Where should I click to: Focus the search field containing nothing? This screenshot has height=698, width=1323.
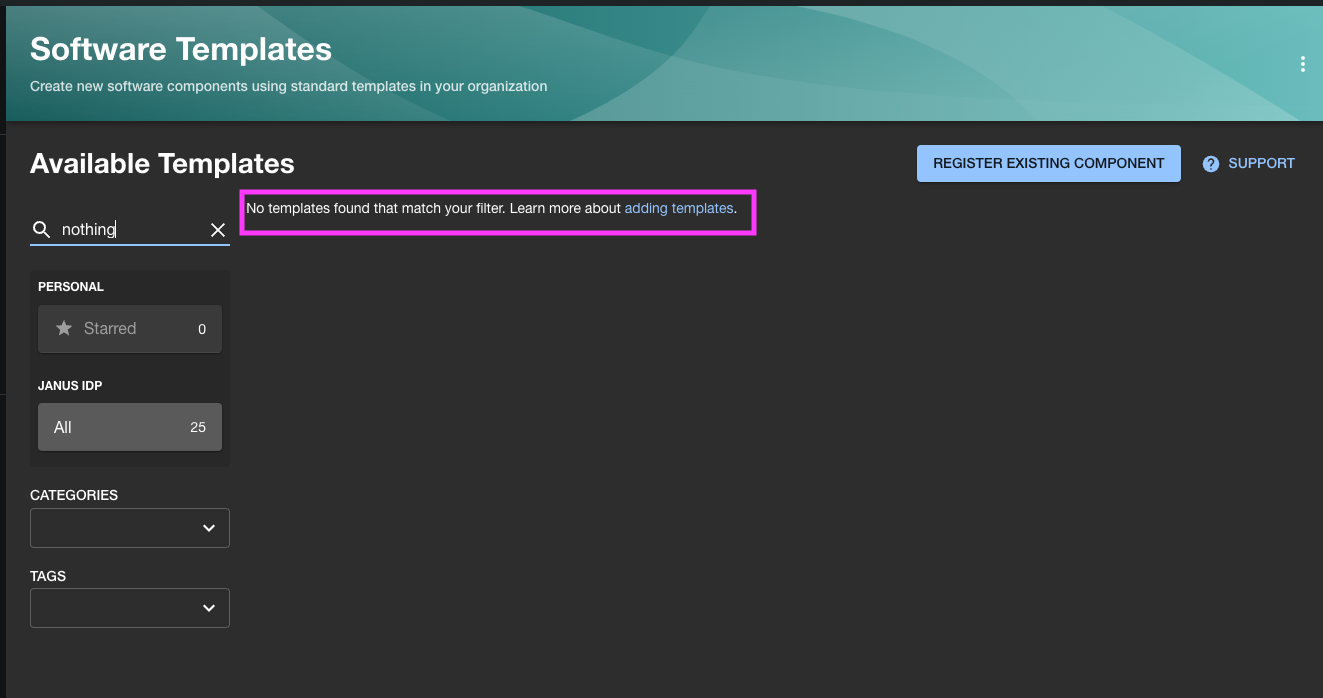[x=130, y=230]
